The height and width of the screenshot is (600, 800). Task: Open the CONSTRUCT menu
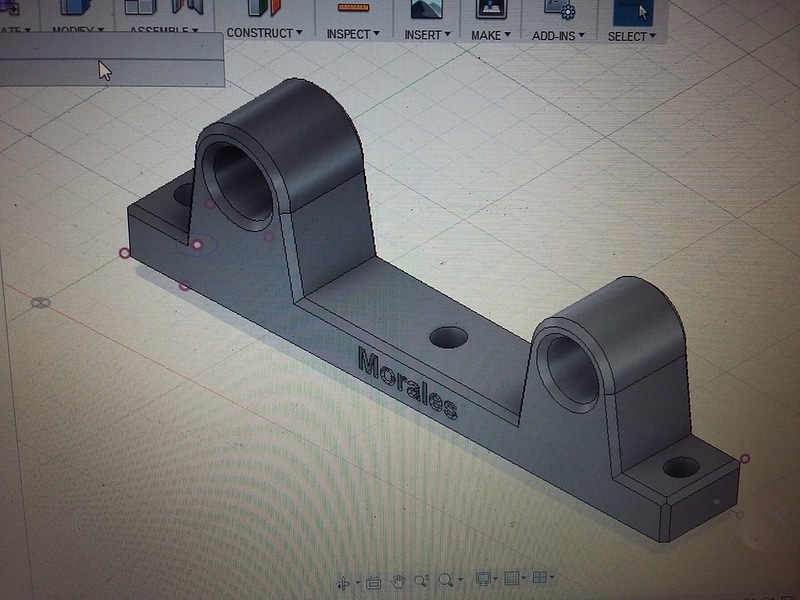[264, 33]
